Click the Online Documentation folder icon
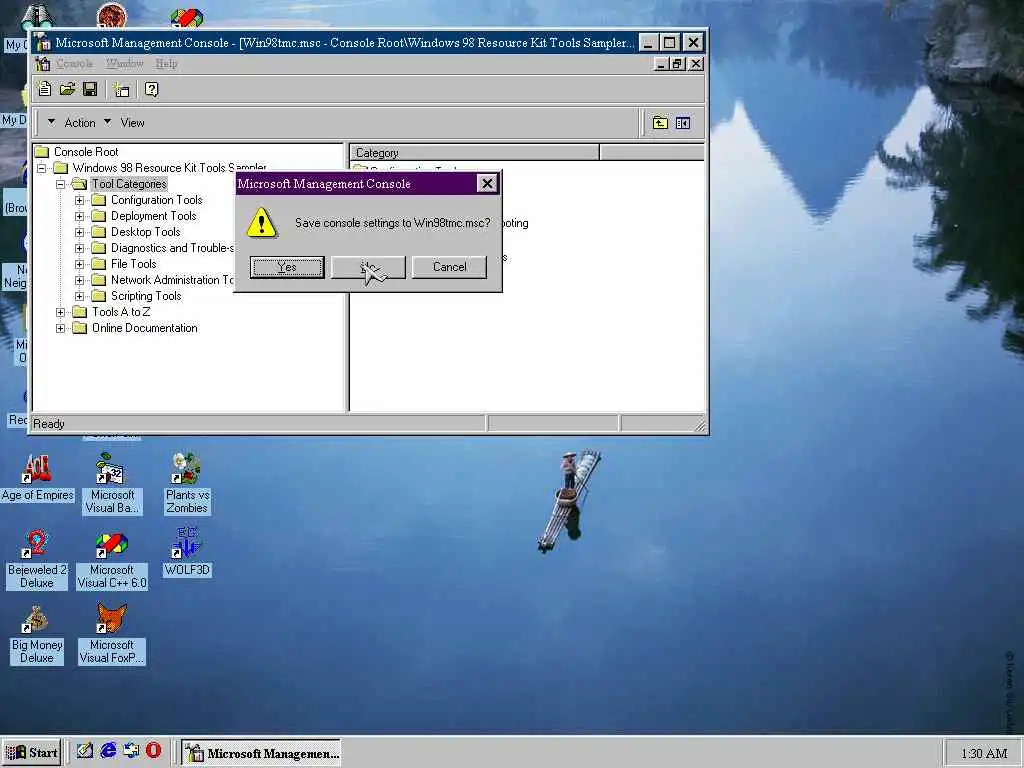The image size is (1024, 768). pyautogui.click(x=80, y=328)
